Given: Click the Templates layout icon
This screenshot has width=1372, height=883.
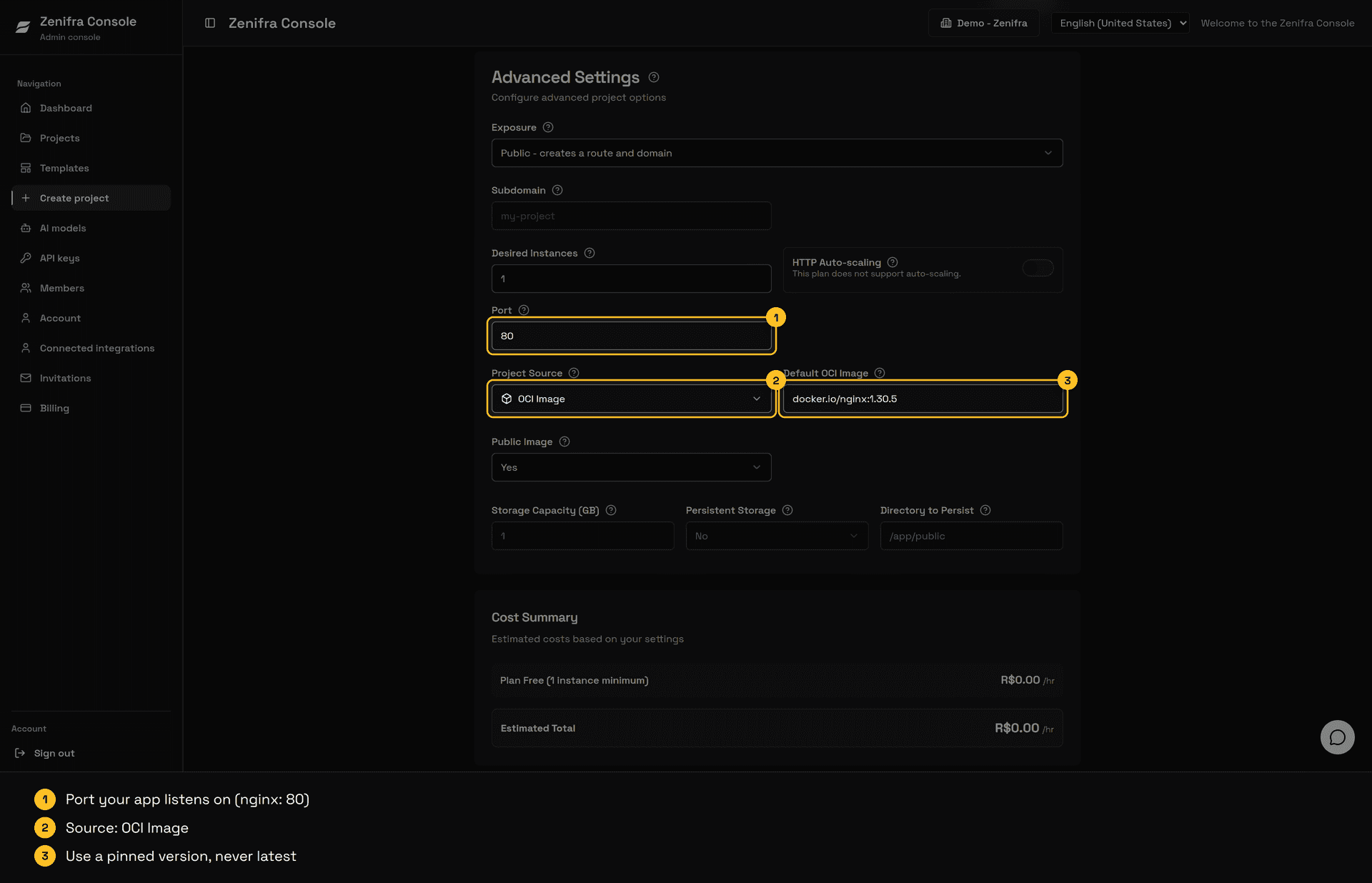Looking at the screenshot, I should pyautogui.click(x=26, y=168).
